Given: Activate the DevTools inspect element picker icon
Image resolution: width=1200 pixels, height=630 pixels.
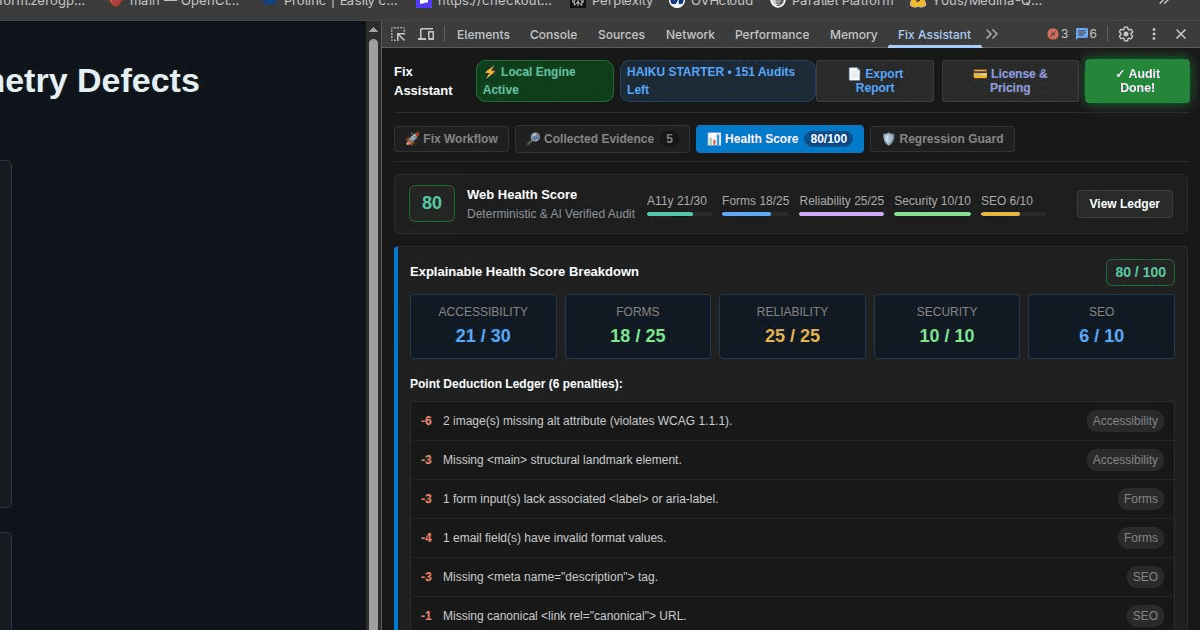Looking at the screenshot, I should point(398,34).
